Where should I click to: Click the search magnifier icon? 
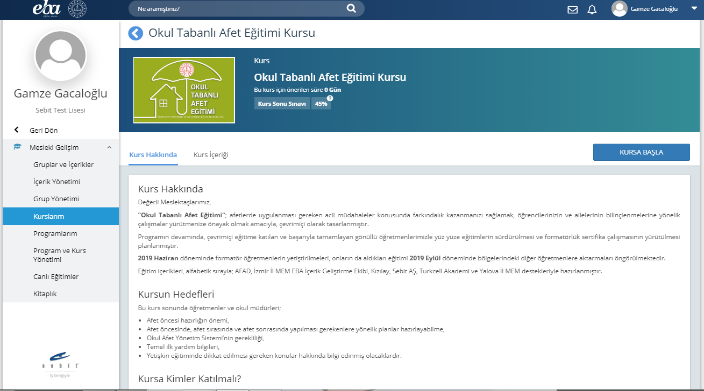click(351, 9)
